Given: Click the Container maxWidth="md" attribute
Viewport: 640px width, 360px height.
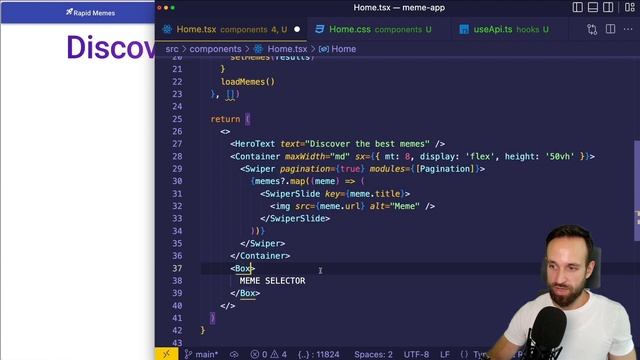Looking at the screenshot, I should coord(317,156).
